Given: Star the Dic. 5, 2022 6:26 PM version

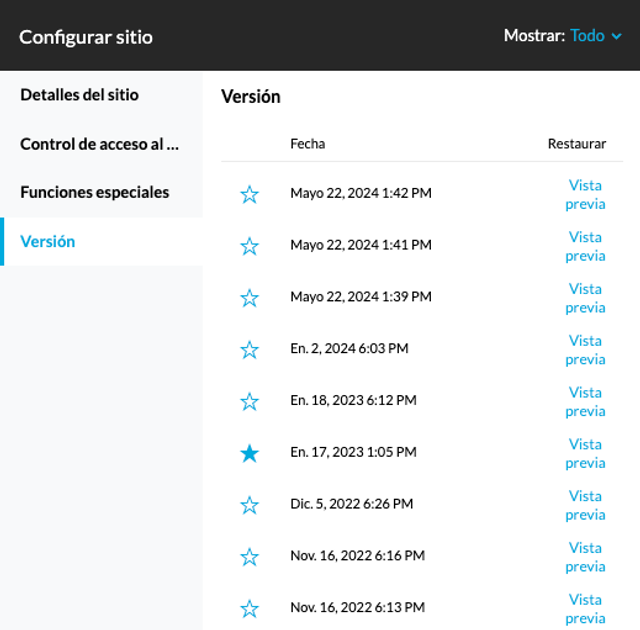Looking at the screenshot, I should pyautogui.click(x=249, y=505).
